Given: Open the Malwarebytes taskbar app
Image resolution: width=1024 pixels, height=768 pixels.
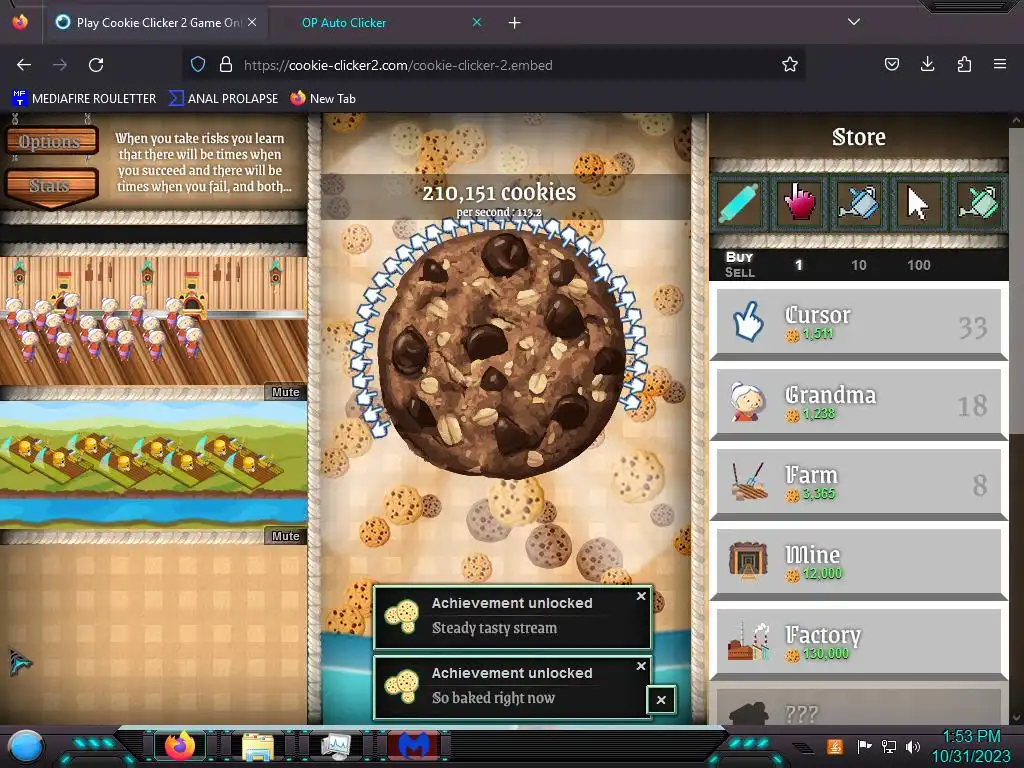Looking at the screenshot, I should point(413,746).
